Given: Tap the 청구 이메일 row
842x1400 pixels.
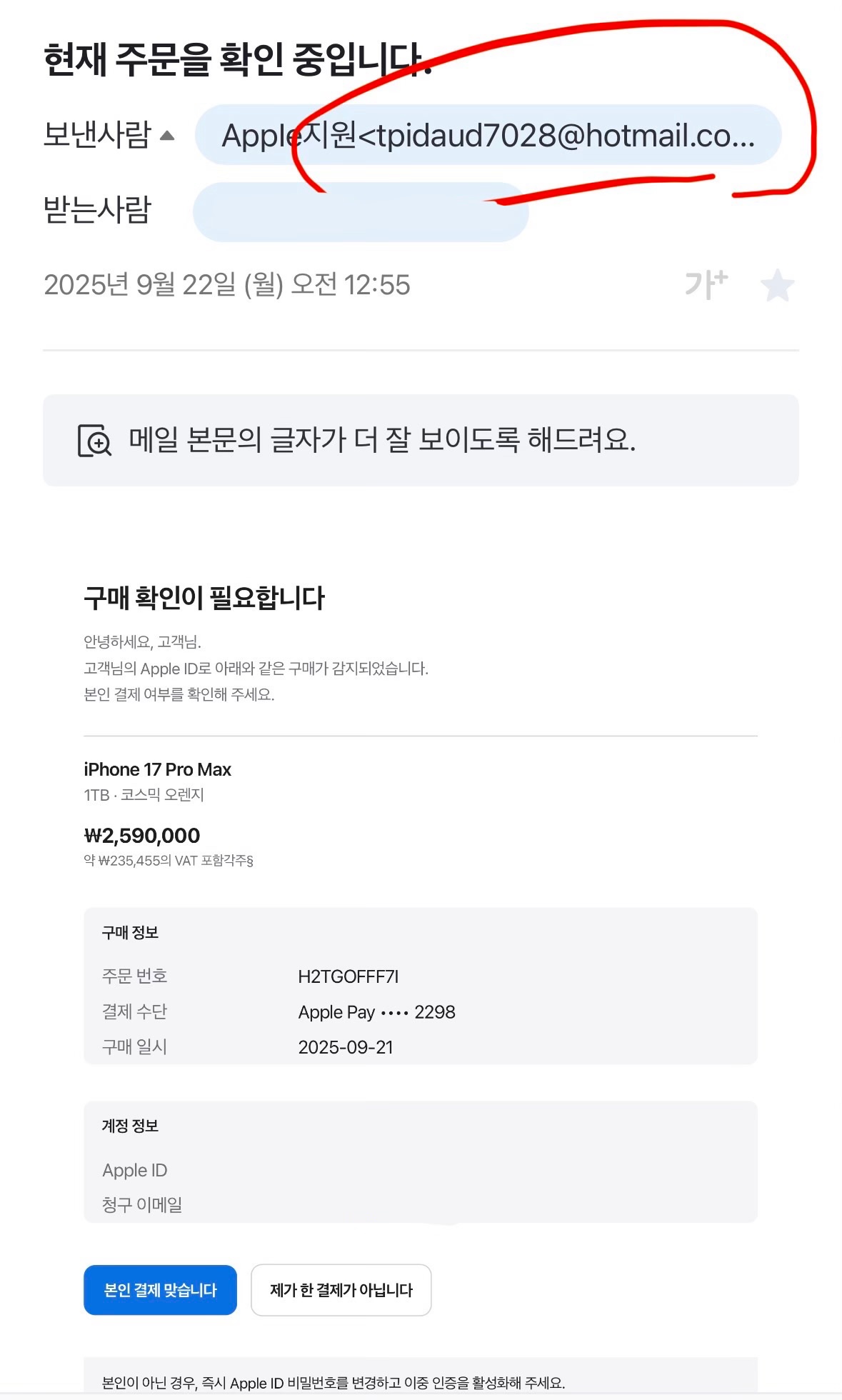Looking at the screenshot, I should tap(142, 1205).
